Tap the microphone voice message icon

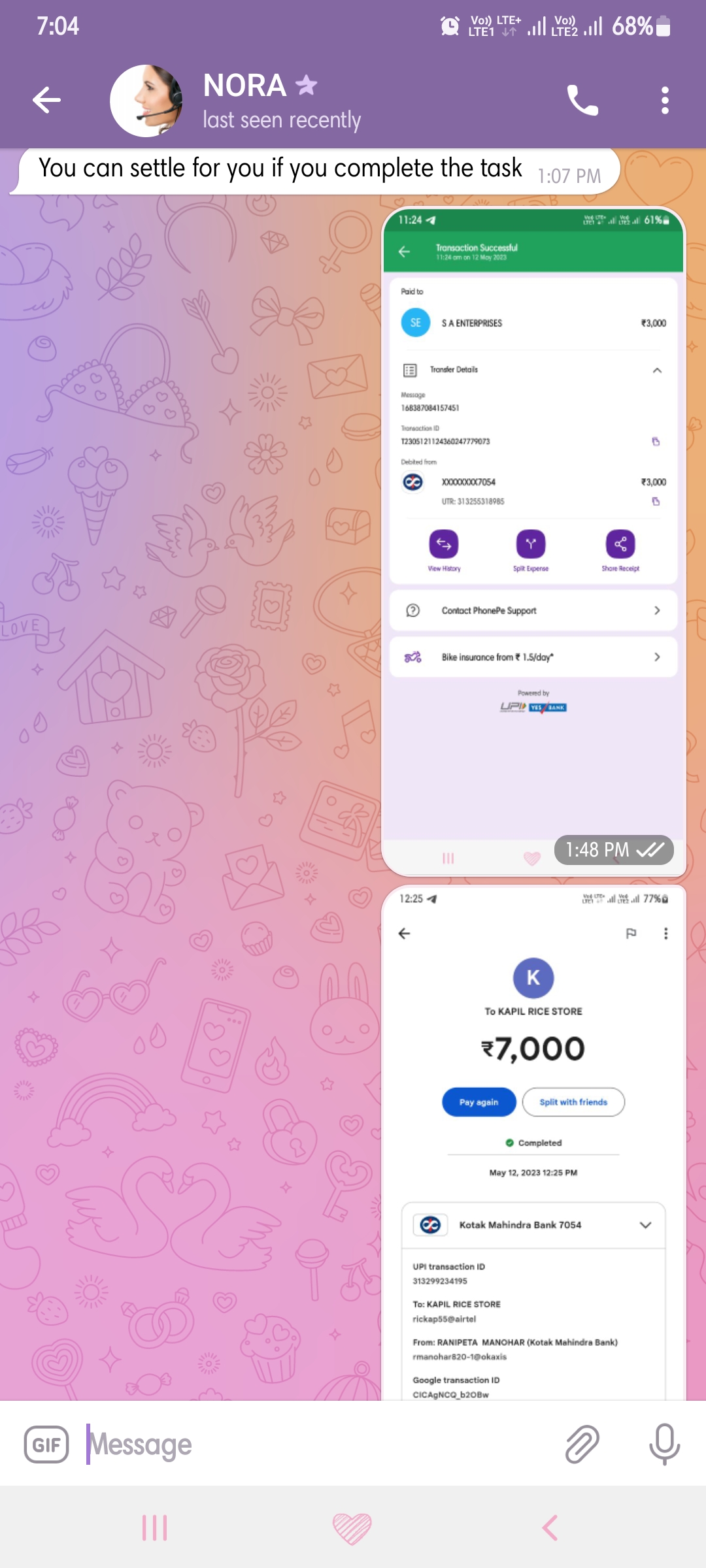(664, 1444)
